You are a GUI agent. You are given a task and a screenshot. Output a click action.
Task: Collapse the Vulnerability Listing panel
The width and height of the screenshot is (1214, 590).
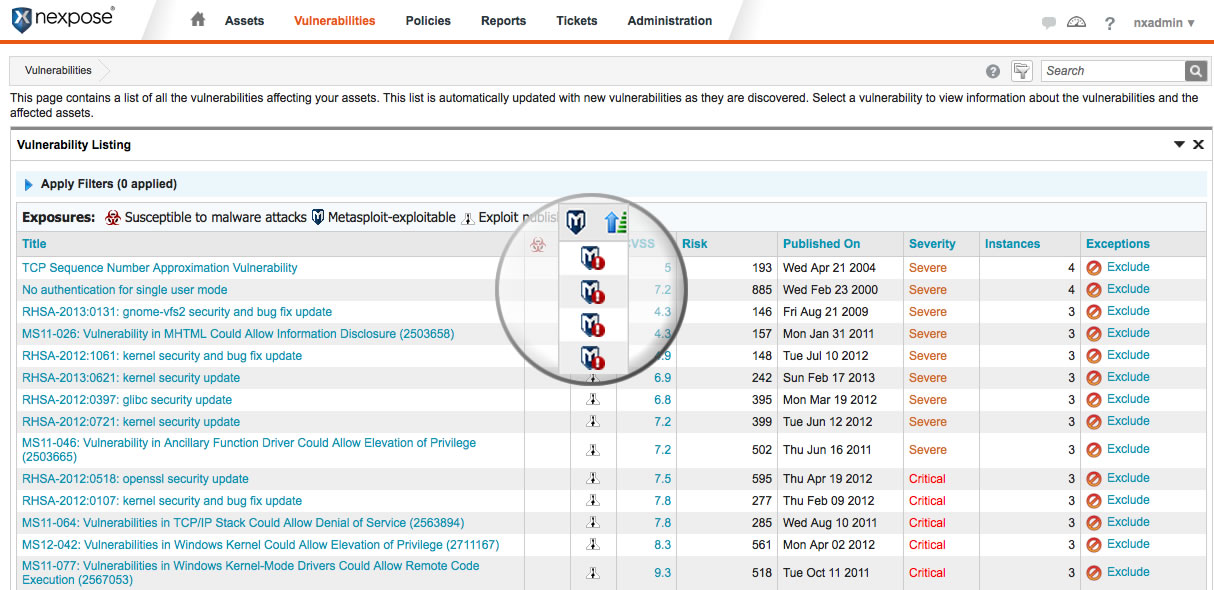point(1179,145)
